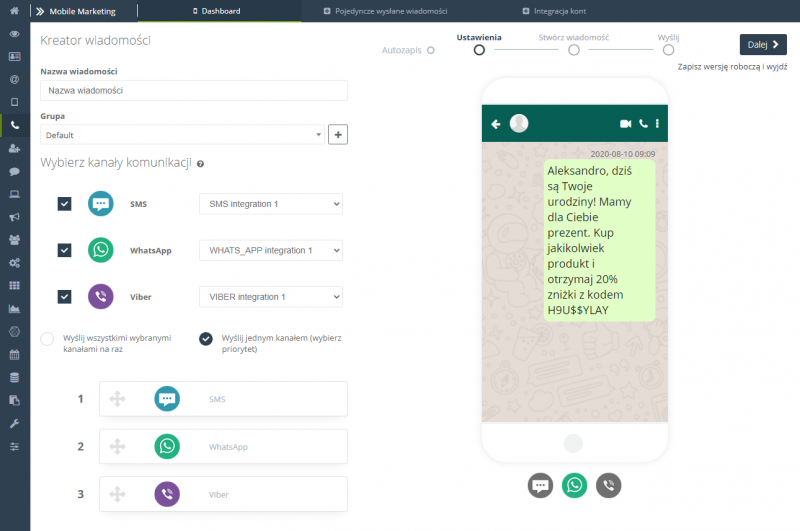Click the drag handle of priority row Viber

(117, 494)
